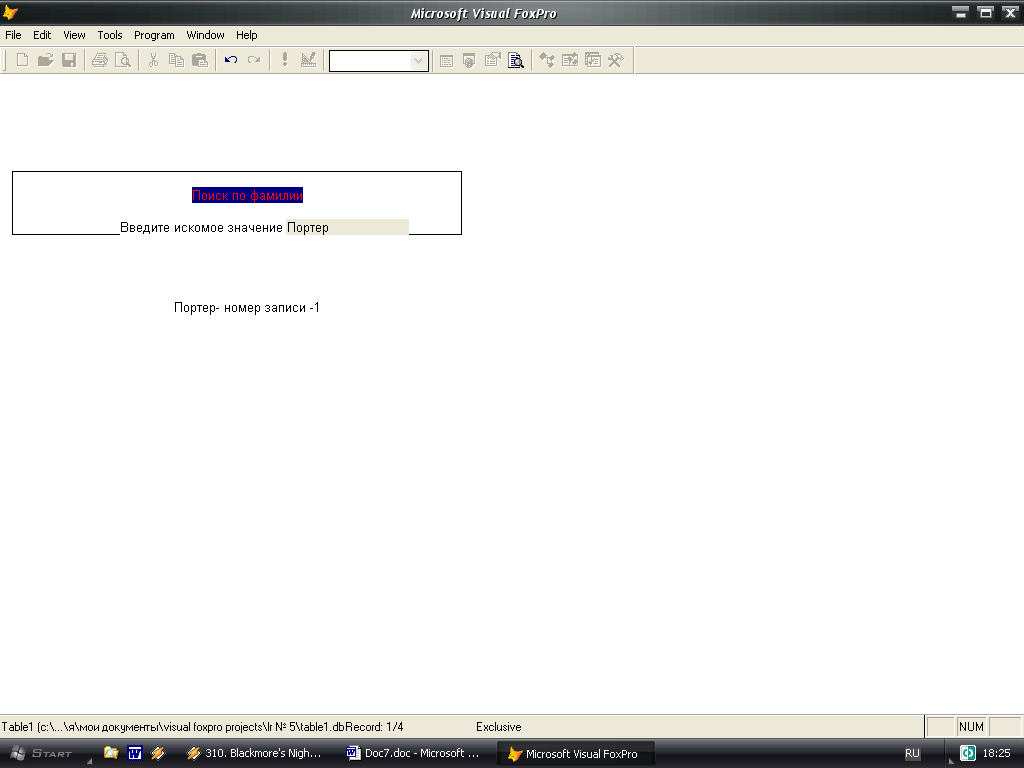
Task: Click the FoxPro fox title bar icon
Action: [10, 12]
